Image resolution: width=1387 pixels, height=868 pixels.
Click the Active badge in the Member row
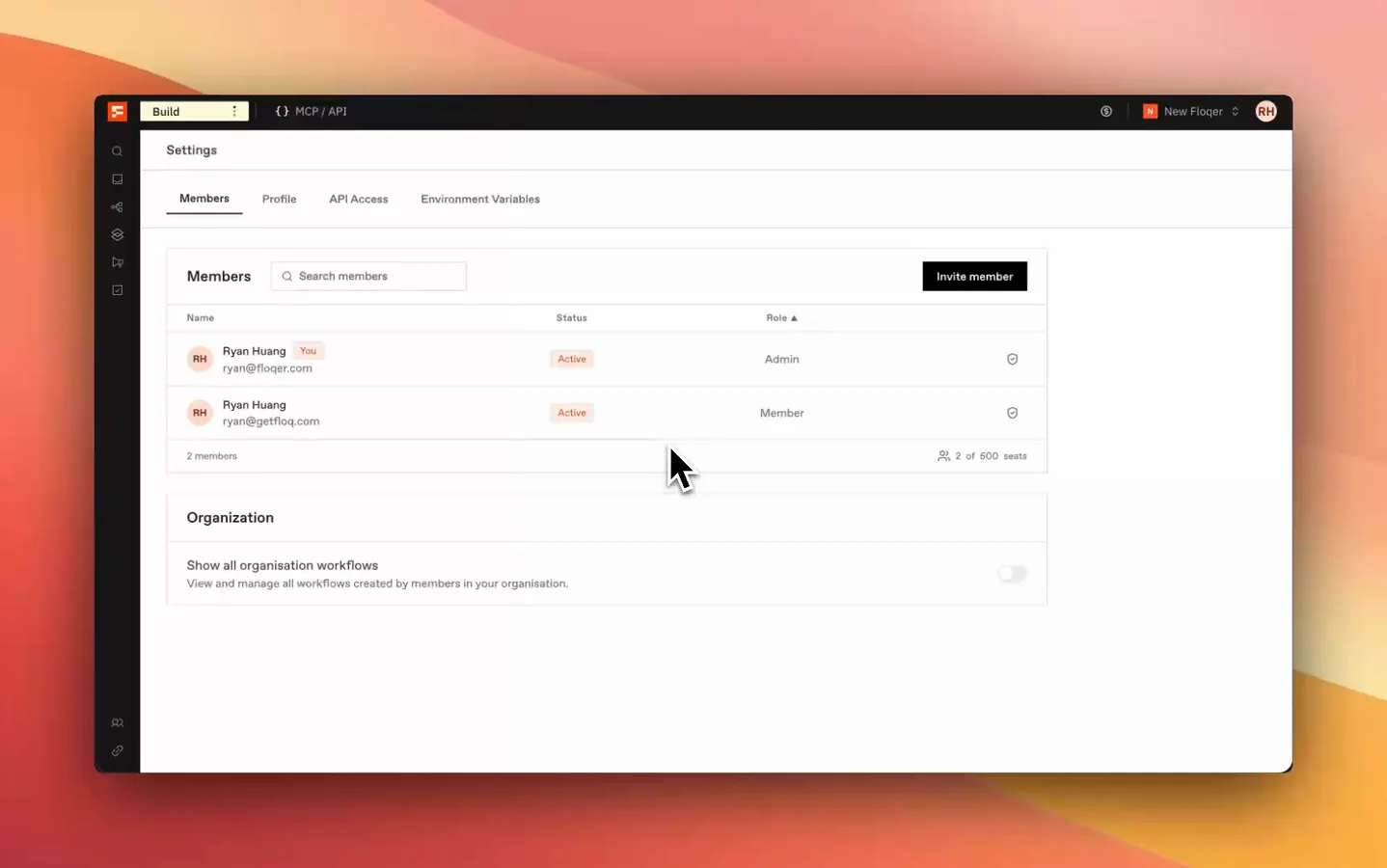[x=572, y=413]
